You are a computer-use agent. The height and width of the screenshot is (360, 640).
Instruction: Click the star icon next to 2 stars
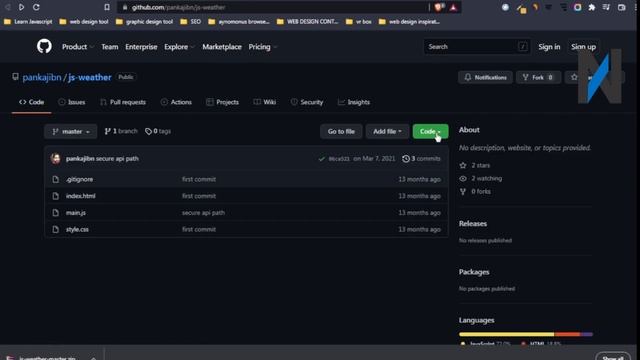click(463, 165)
